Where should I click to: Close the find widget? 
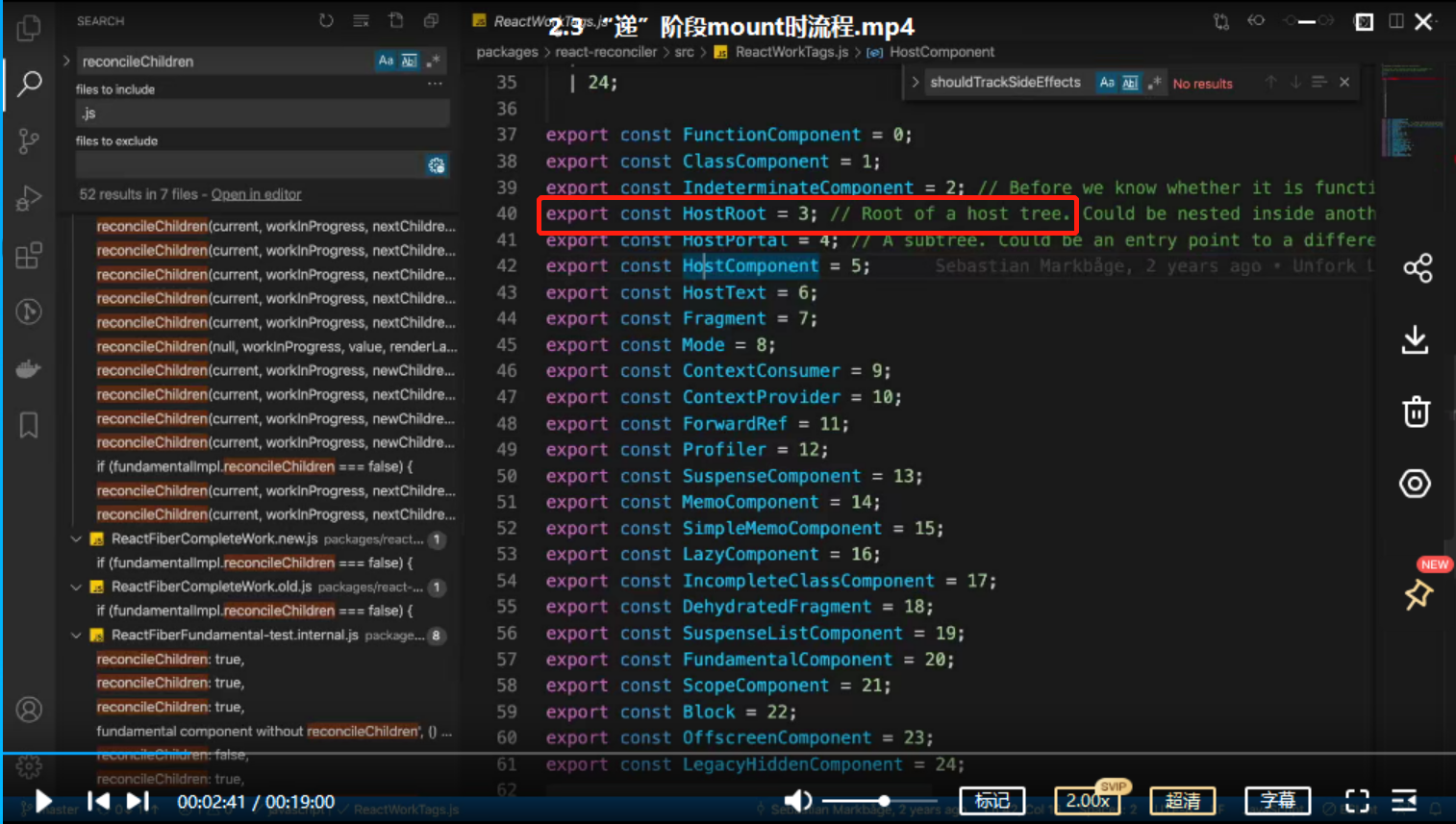1344,83
